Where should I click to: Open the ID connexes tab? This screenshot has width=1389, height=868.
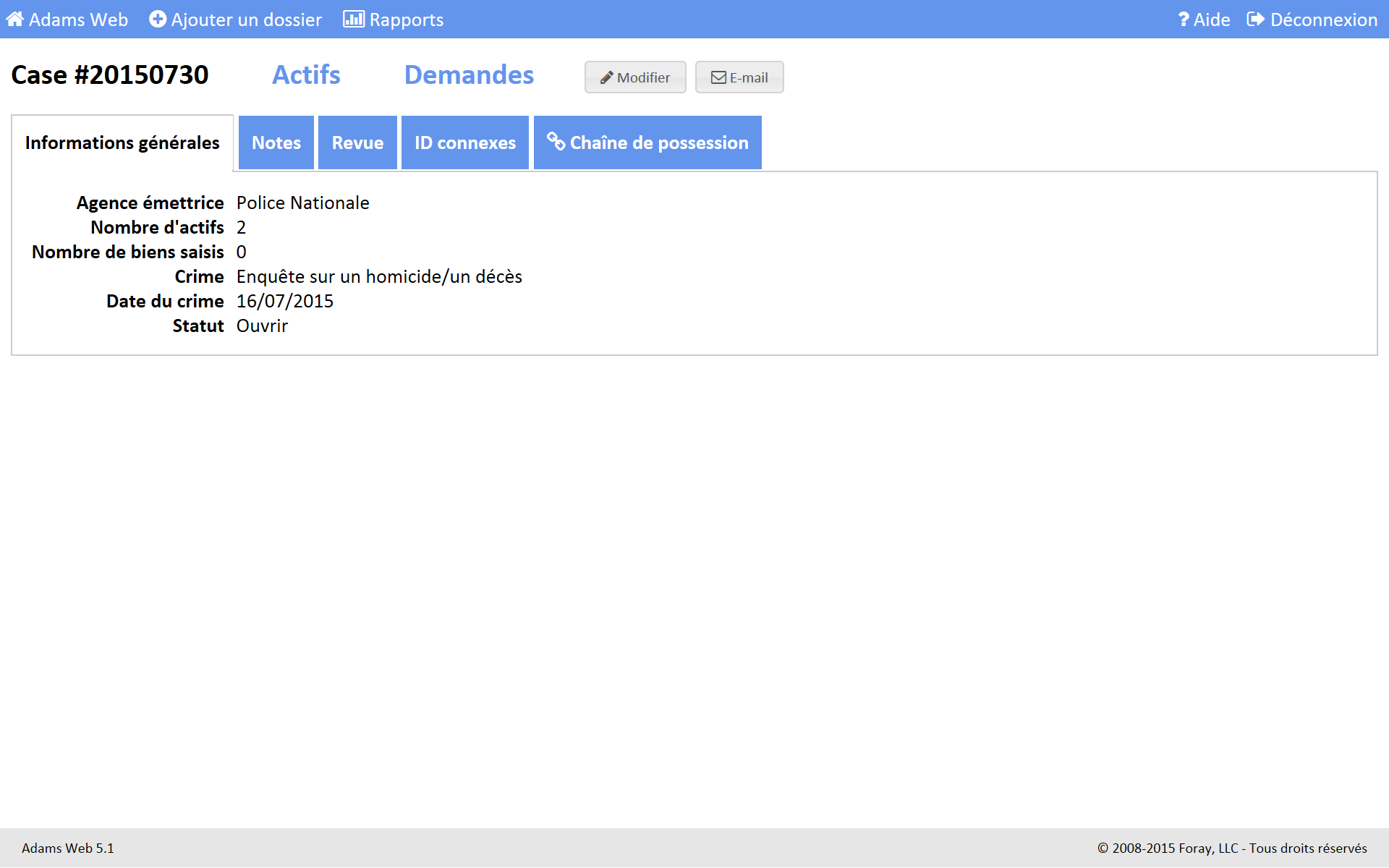tap(464, 142)
